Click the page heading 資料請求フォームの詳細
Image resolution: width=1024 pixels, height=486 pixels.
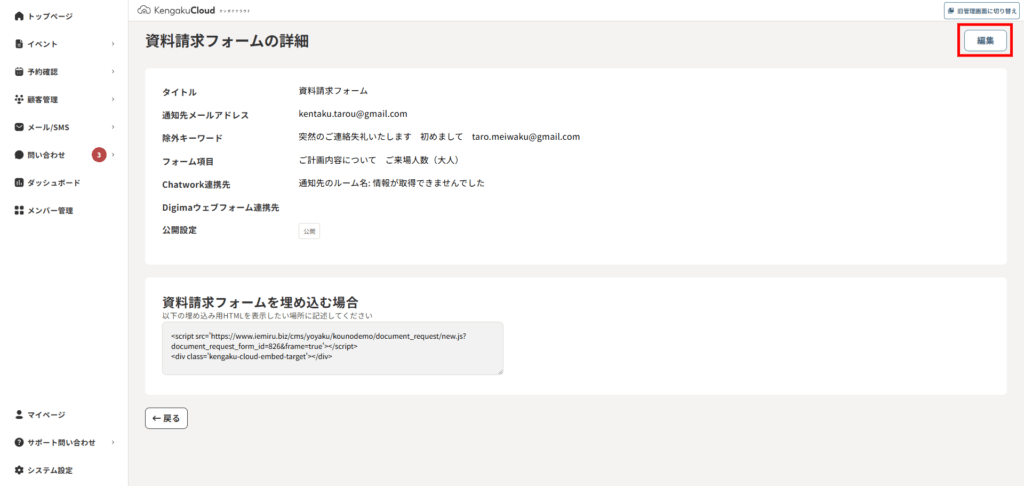tap(227, 41)
